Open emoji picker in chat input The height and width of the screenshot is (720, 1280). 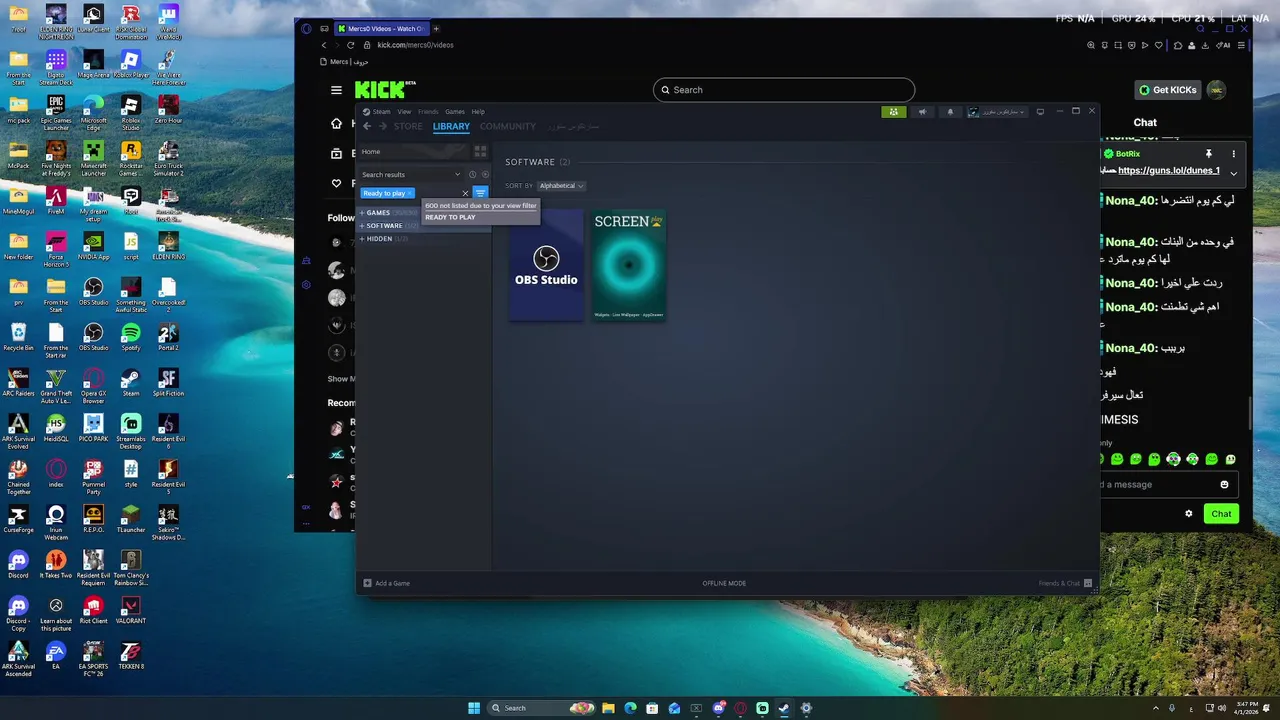(x=1224, y=485)
